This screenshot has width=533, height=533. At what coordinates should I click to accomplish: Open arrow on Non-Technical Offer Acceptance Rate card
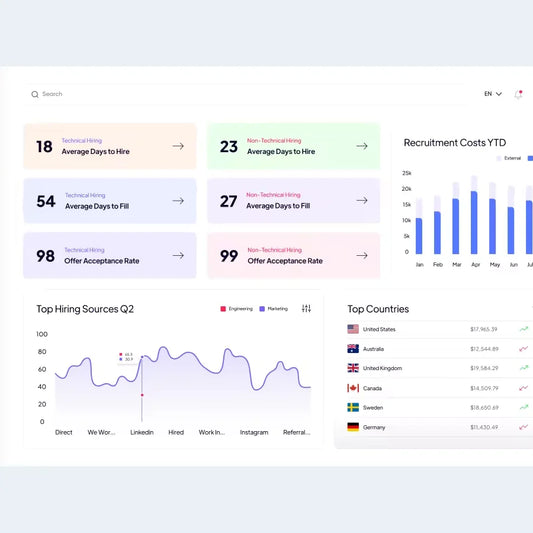pyautogui.click(x=362, y=256)
